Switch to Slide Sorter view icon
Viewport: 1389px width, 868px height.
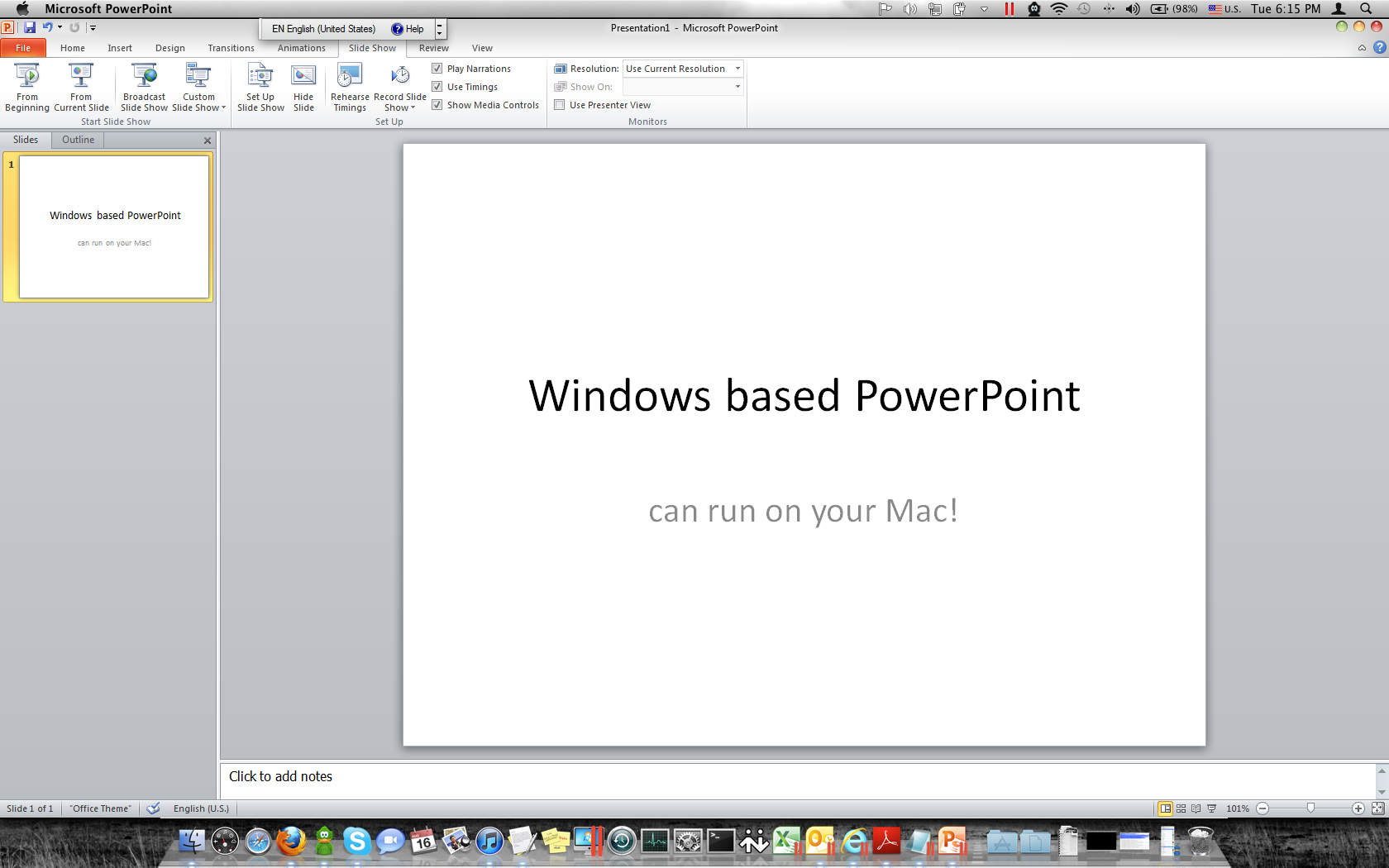point(1181,808)
